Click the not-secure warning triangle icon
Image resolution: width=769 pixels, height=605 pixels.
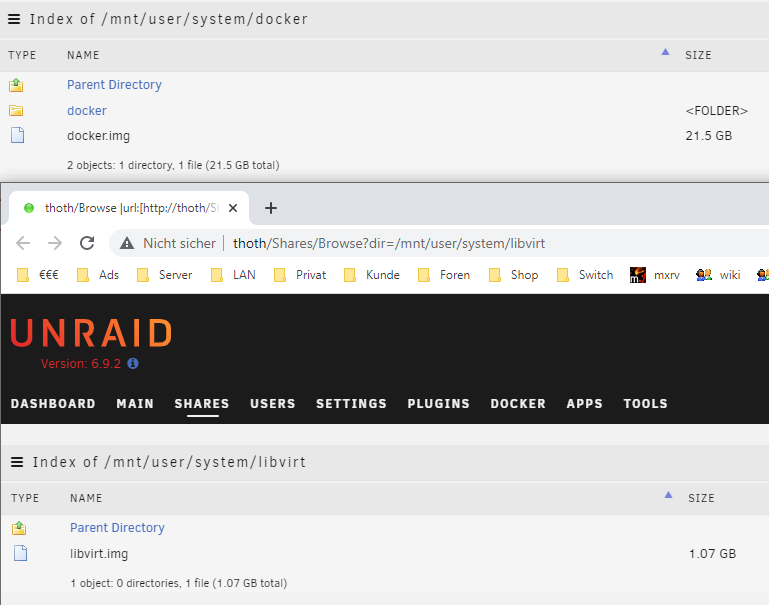pos(127,243)
